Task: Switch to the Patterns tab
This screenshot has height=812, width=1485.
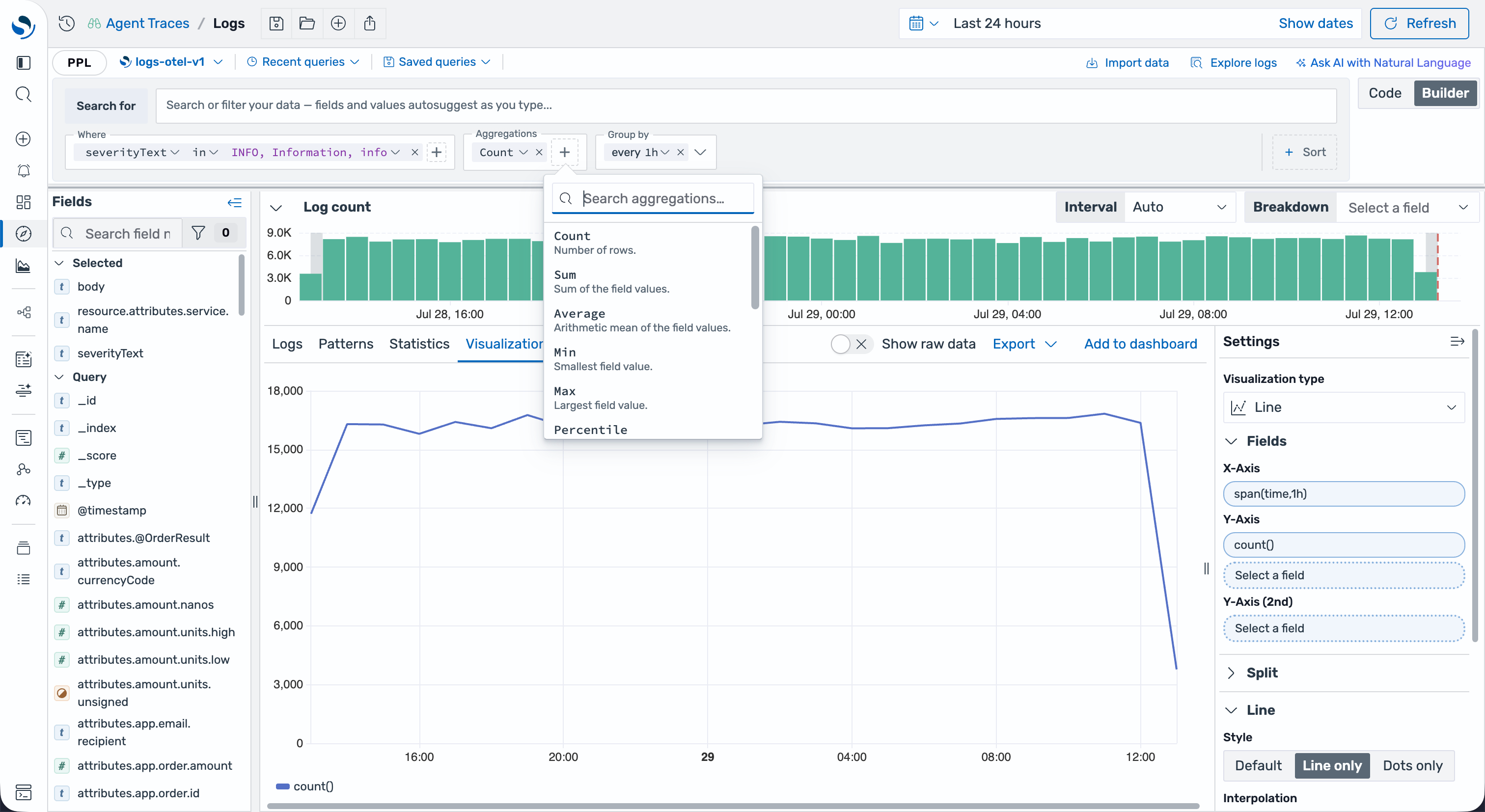Action: click(x=346, y=344)
